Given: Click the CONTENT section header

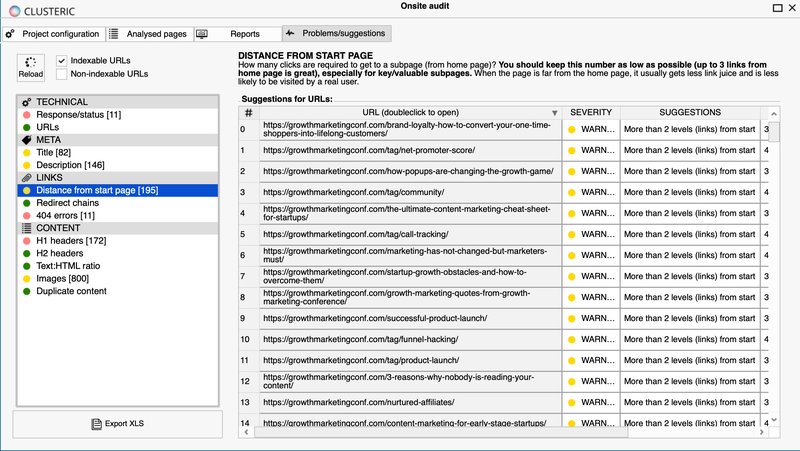Looking at the screenshot, I should pyautogui.click(x=117, y=228).
